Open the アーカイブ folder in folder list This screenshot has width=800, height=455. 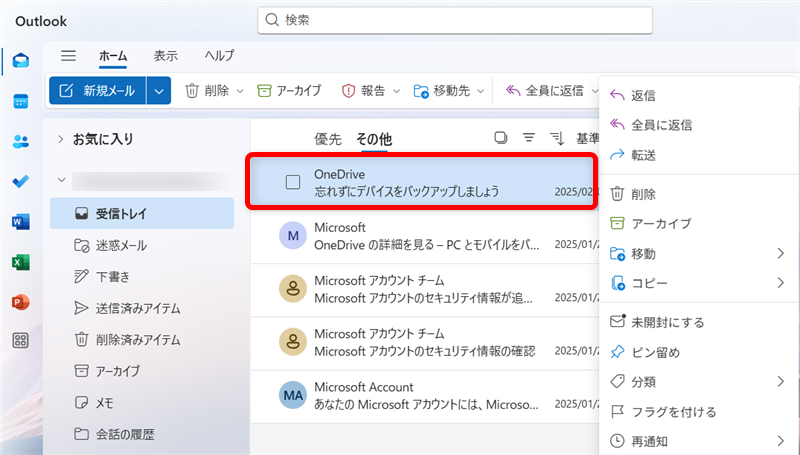click(142, 371)
